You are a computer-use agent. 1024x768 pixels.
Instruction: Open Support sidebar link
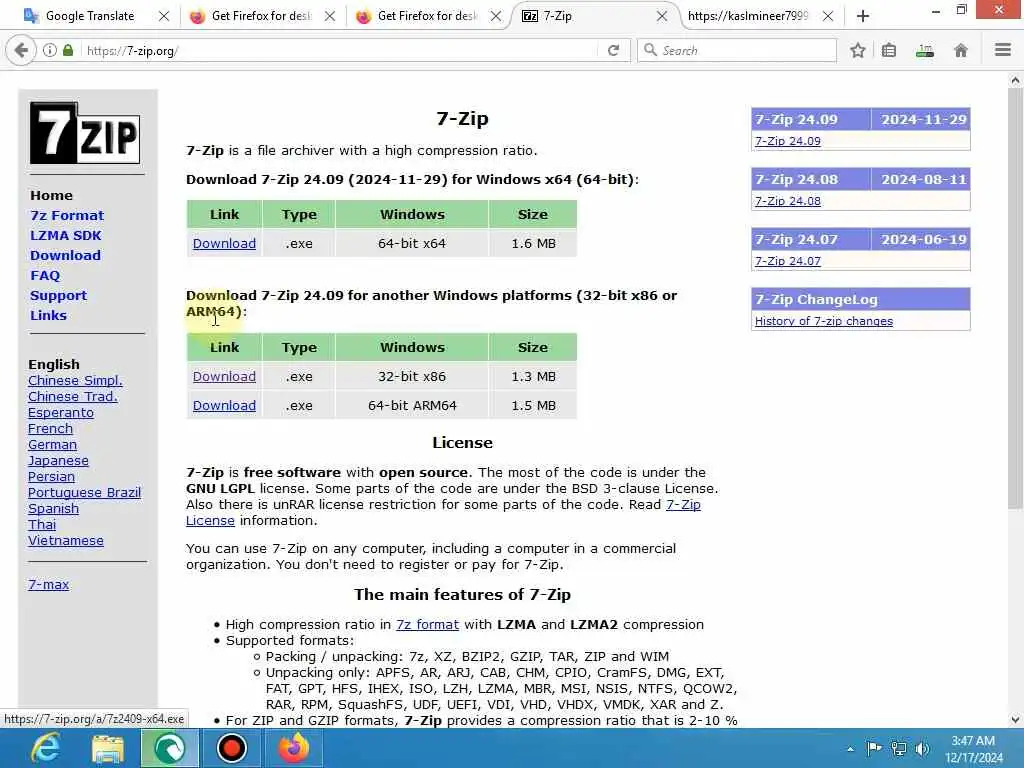(x=58, y=295)
